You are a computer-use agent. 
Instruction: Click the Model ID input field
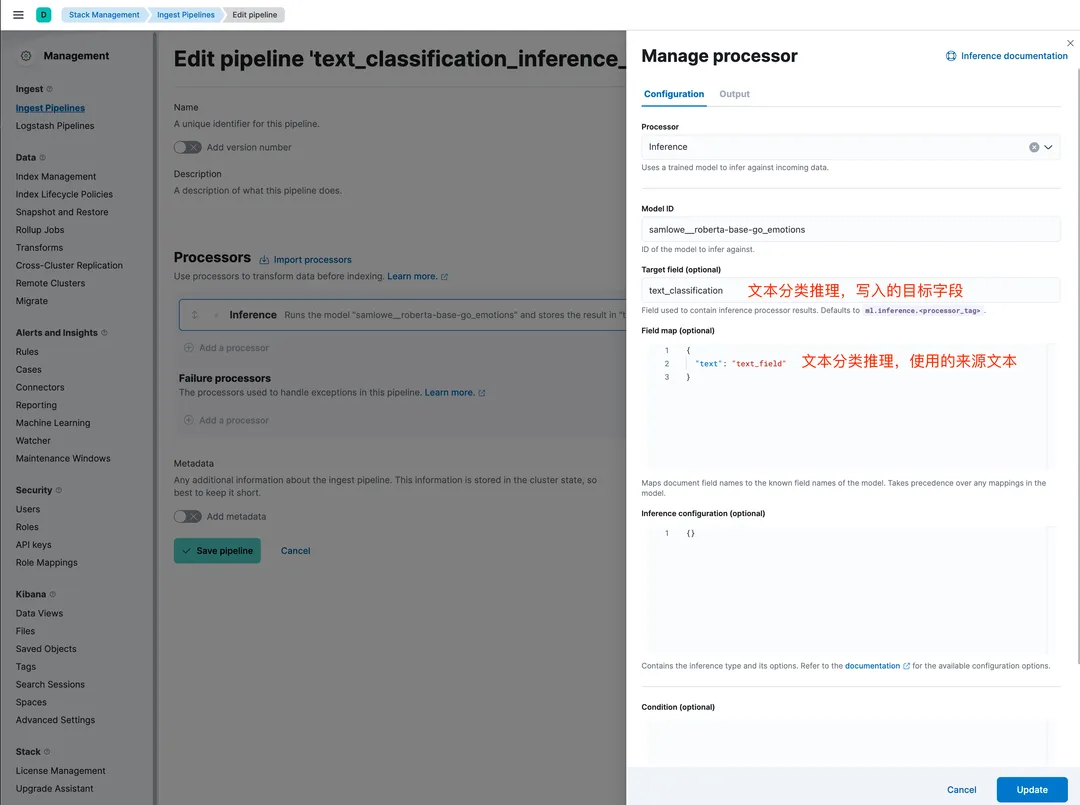pos(851,229)
